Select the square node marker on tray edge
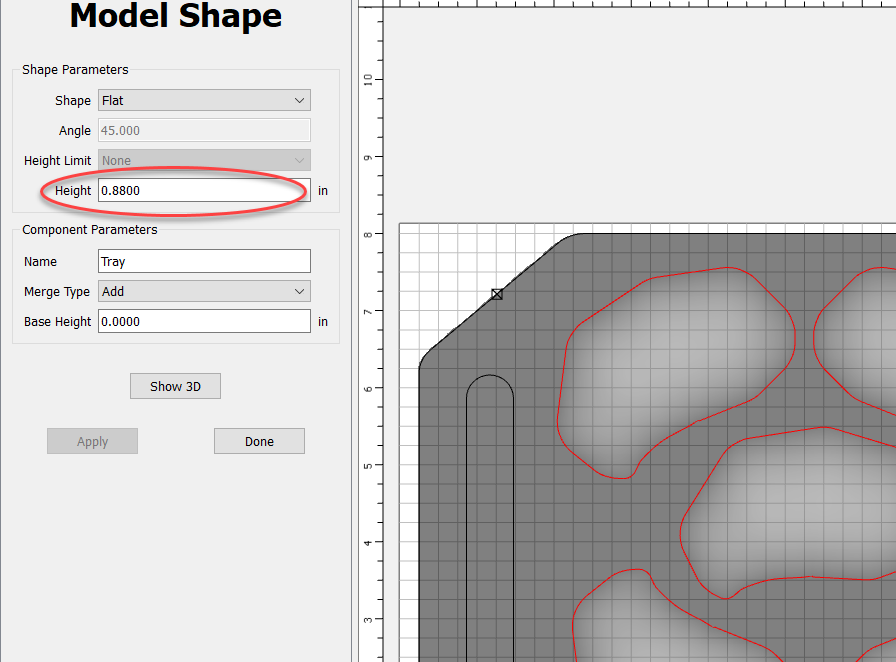 tap(497, 294)
